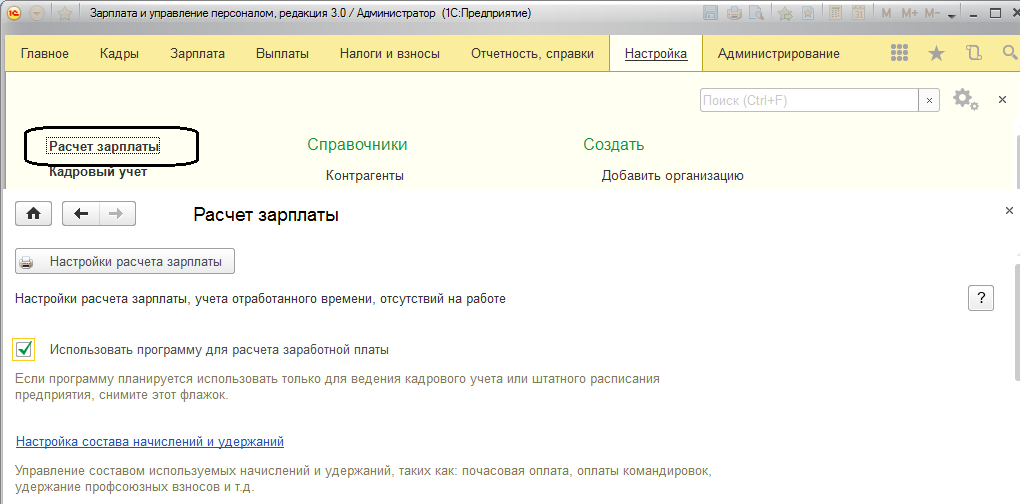
Task: Click the Print preview icon in title bar
Action: (x=756, y=13)
